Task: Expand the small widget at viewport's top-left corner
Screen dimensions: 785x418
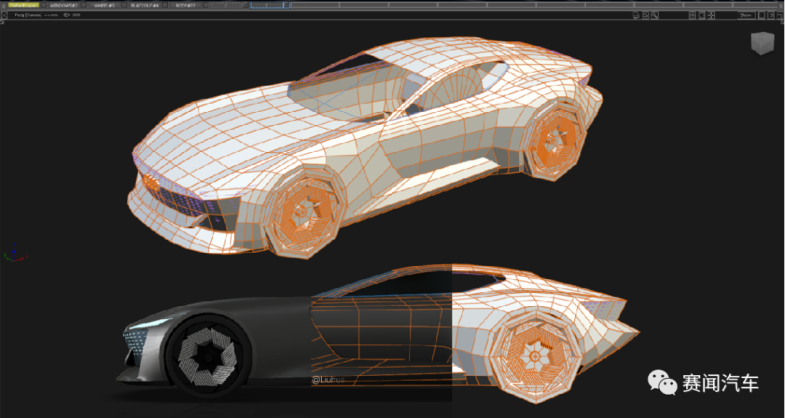Action: [x=4, y=15]
